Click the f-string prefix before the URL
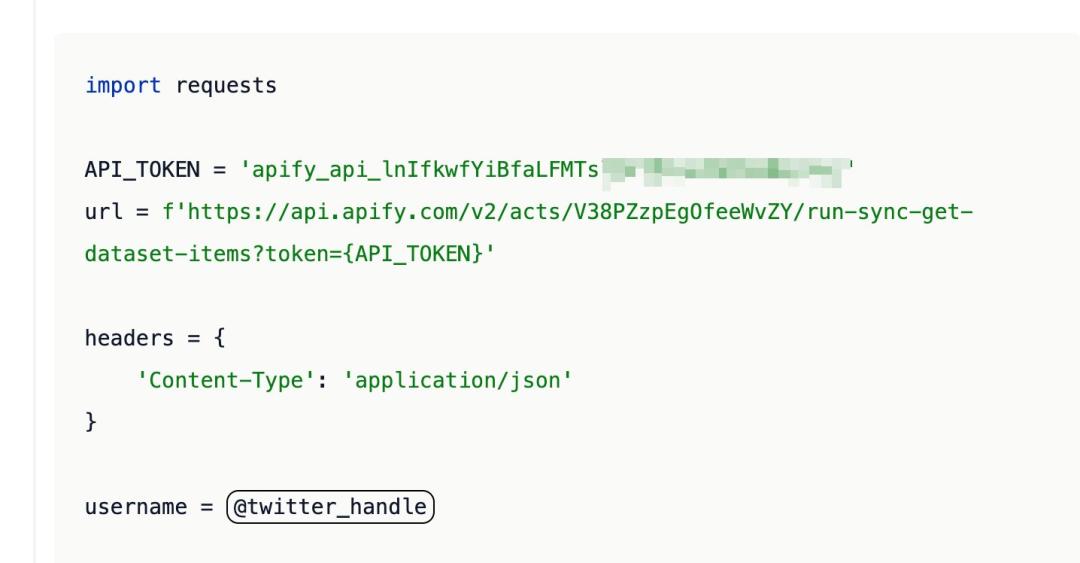Viewport: 1080px width, 563px height. [168, 212]
